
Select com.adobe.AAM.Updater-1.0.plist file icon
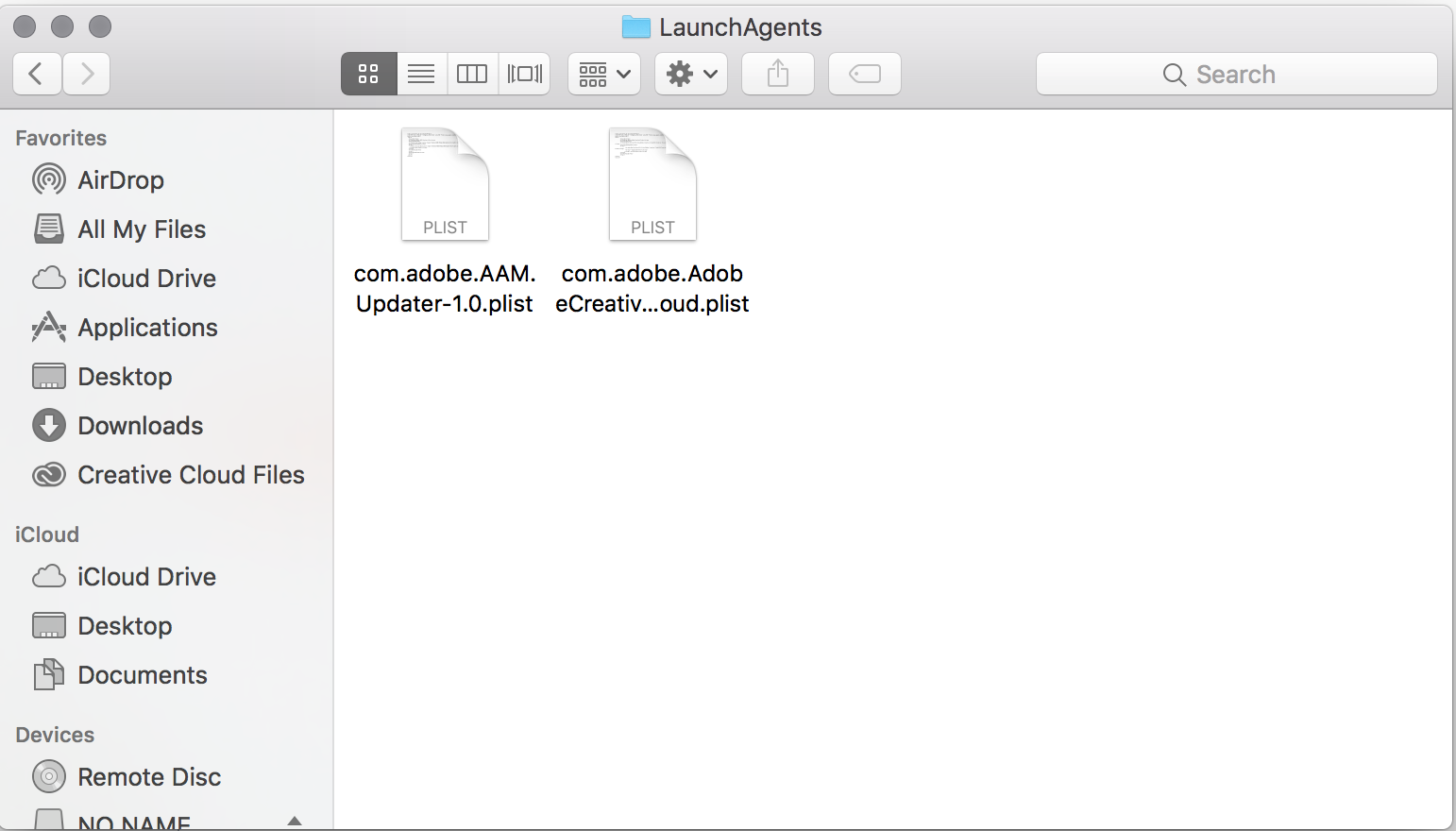[x=445, y=184]
